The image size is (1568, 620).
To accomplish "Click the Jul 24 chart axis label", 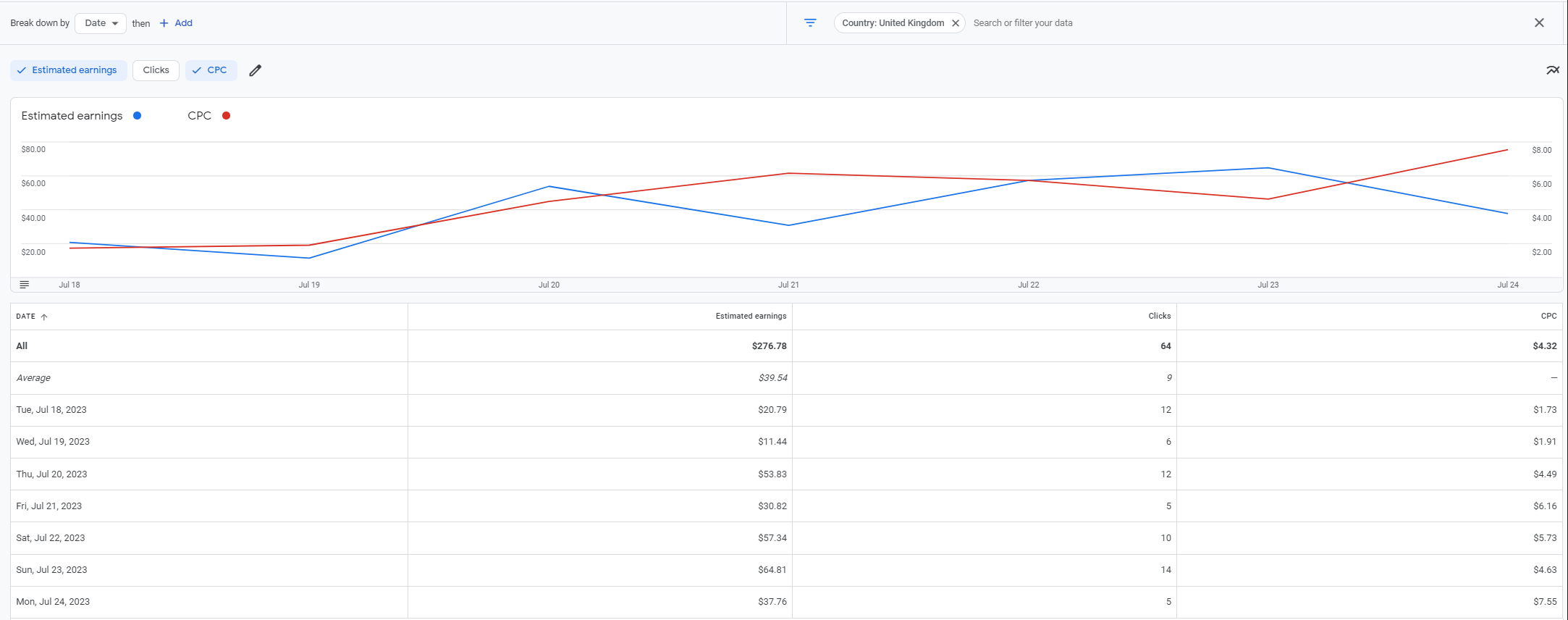I will pyautogui.click(x=1508, y=285).
